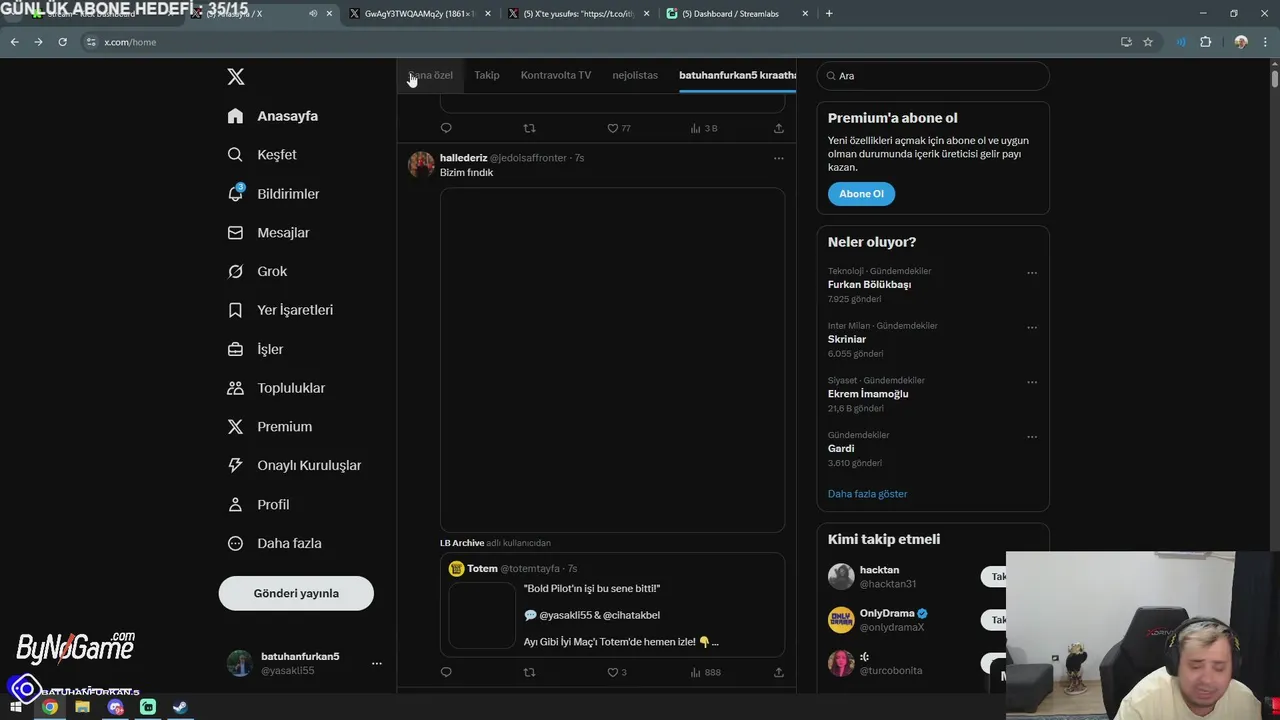
Task: Open more options for Furkan Bölükbaşı trend
Action: tap(1032, 273)
